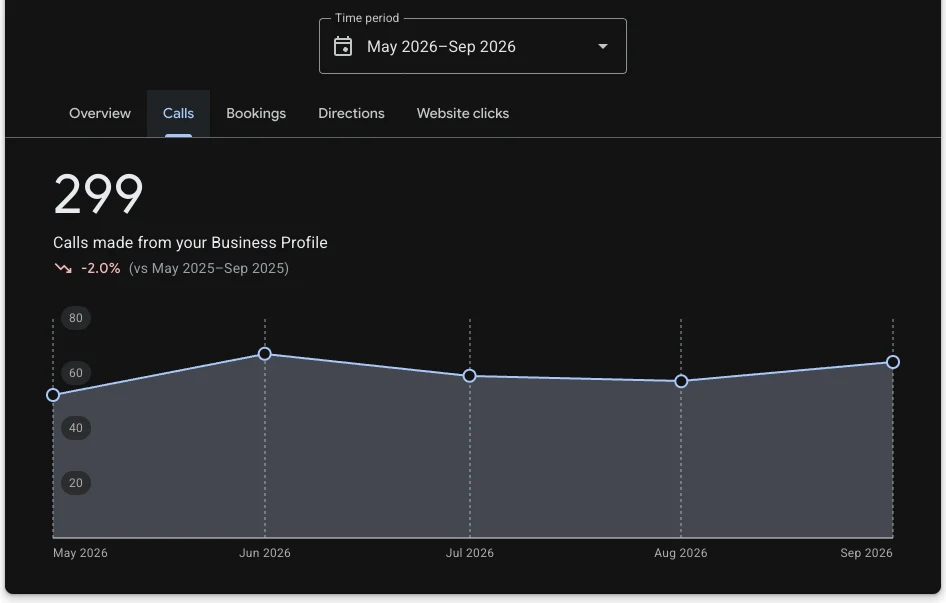Click the Jul 2026 x-axis label
This screenshot has height=603, width=946.
pyautogui.click(x=469, y=553)
